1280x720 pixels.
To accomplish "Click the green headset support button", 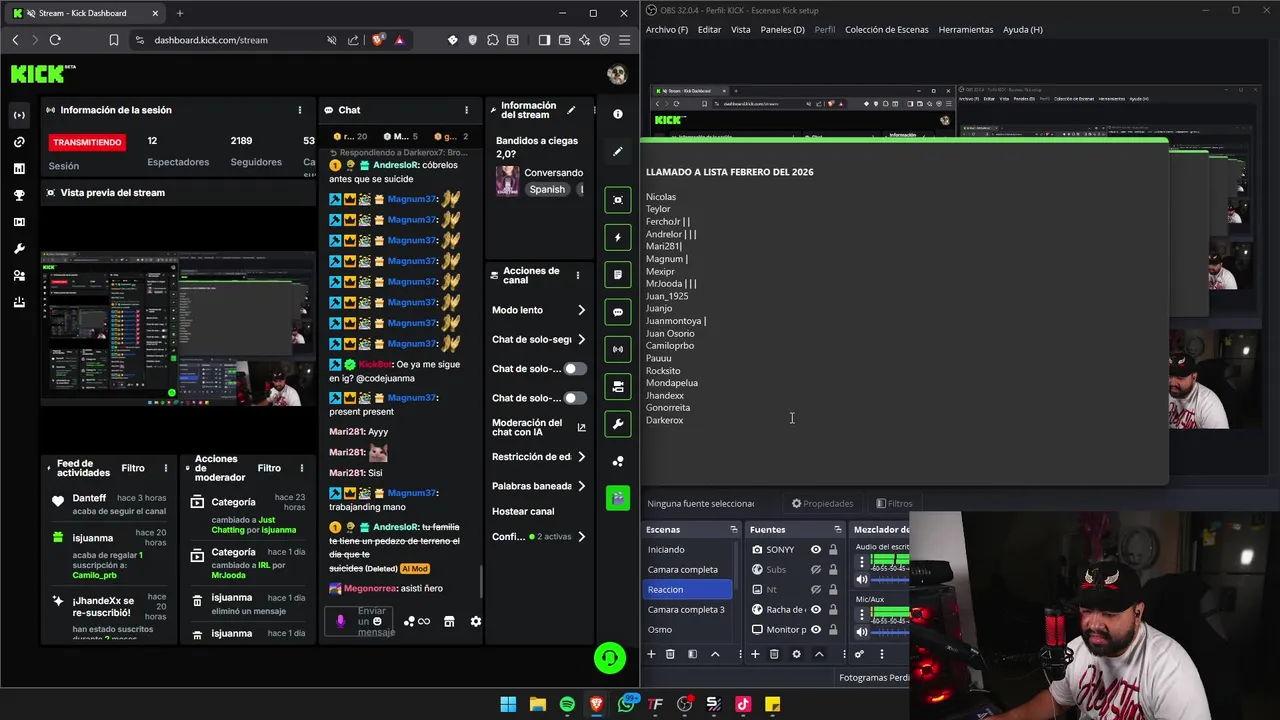I will 610,657.
